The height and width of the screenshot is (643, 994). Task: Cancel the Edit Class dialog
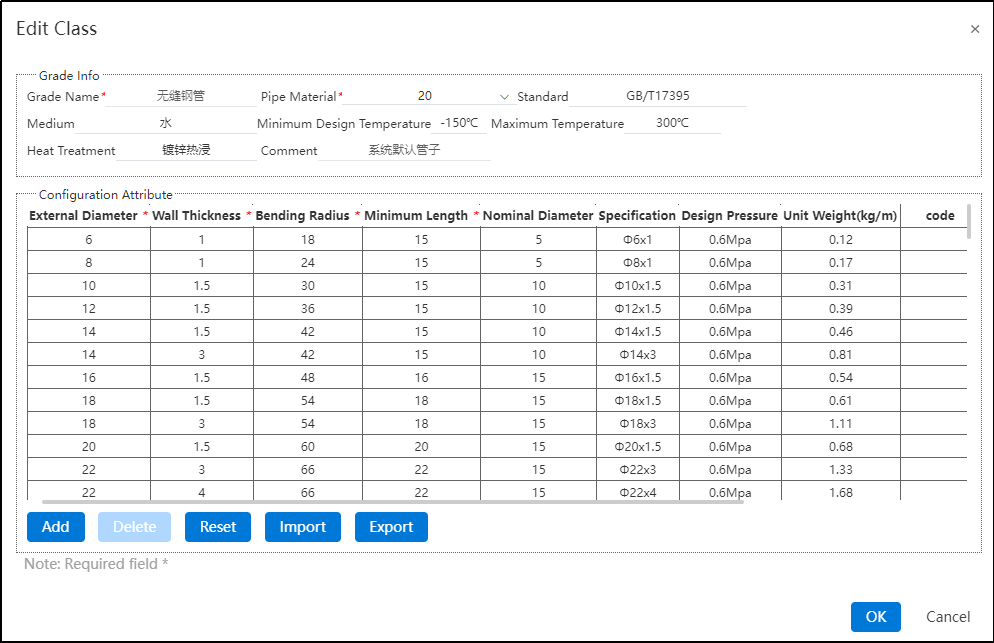tap(948, 616)
